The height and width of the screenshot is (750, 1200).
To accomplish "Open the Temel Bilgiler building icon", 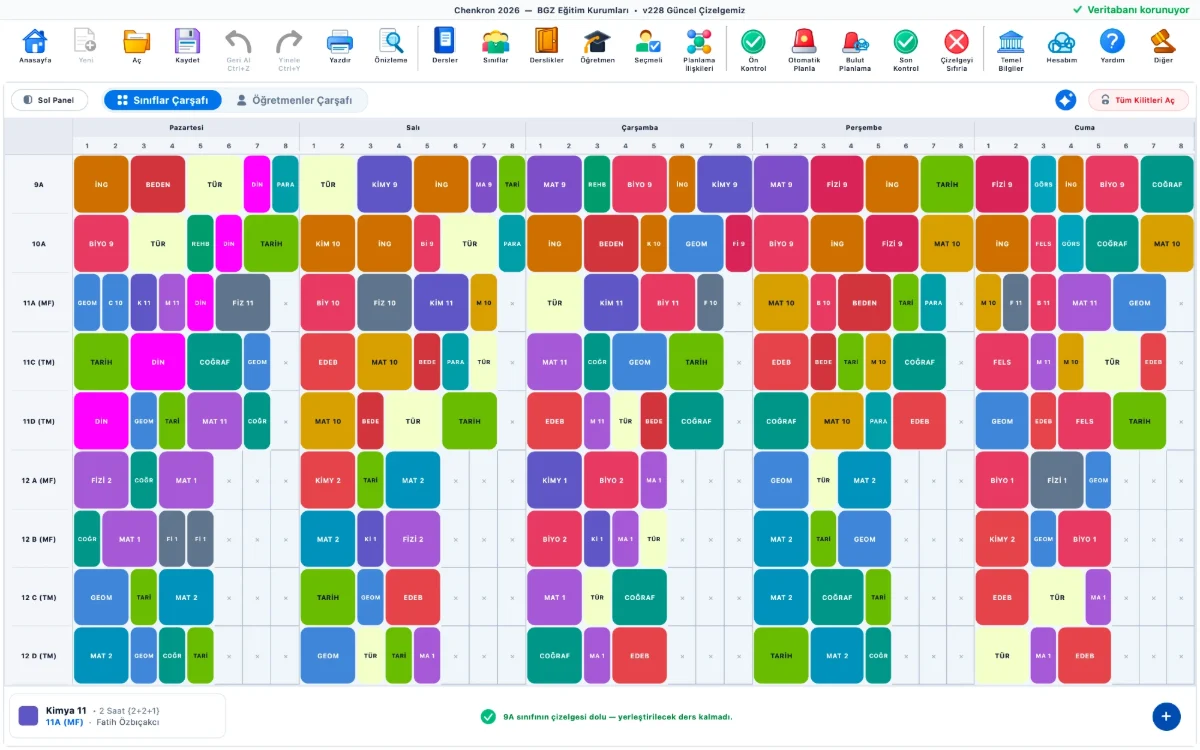I will tap(1011, 41).
